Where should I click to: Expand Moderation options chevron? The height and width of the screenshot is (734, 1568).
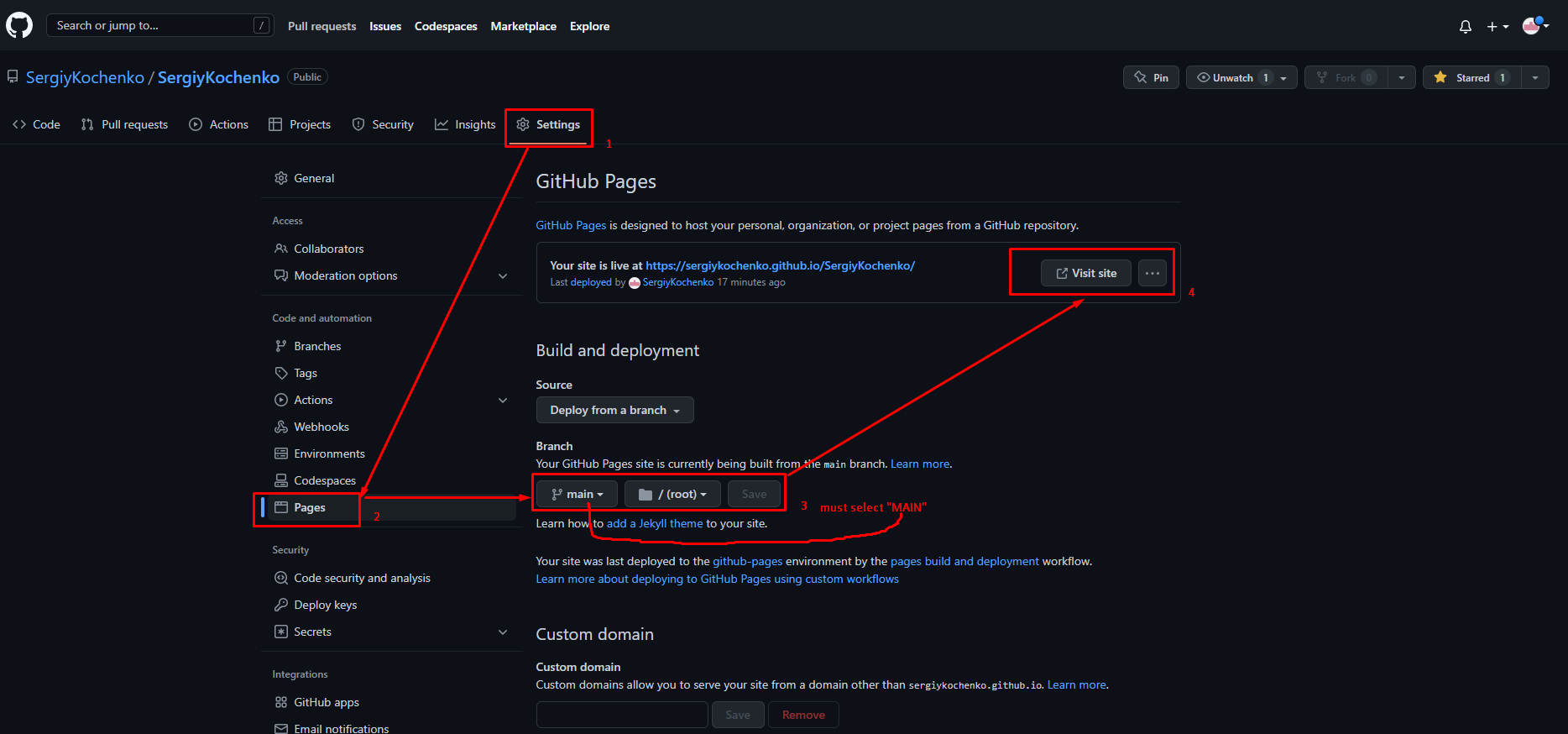point(503,275)
